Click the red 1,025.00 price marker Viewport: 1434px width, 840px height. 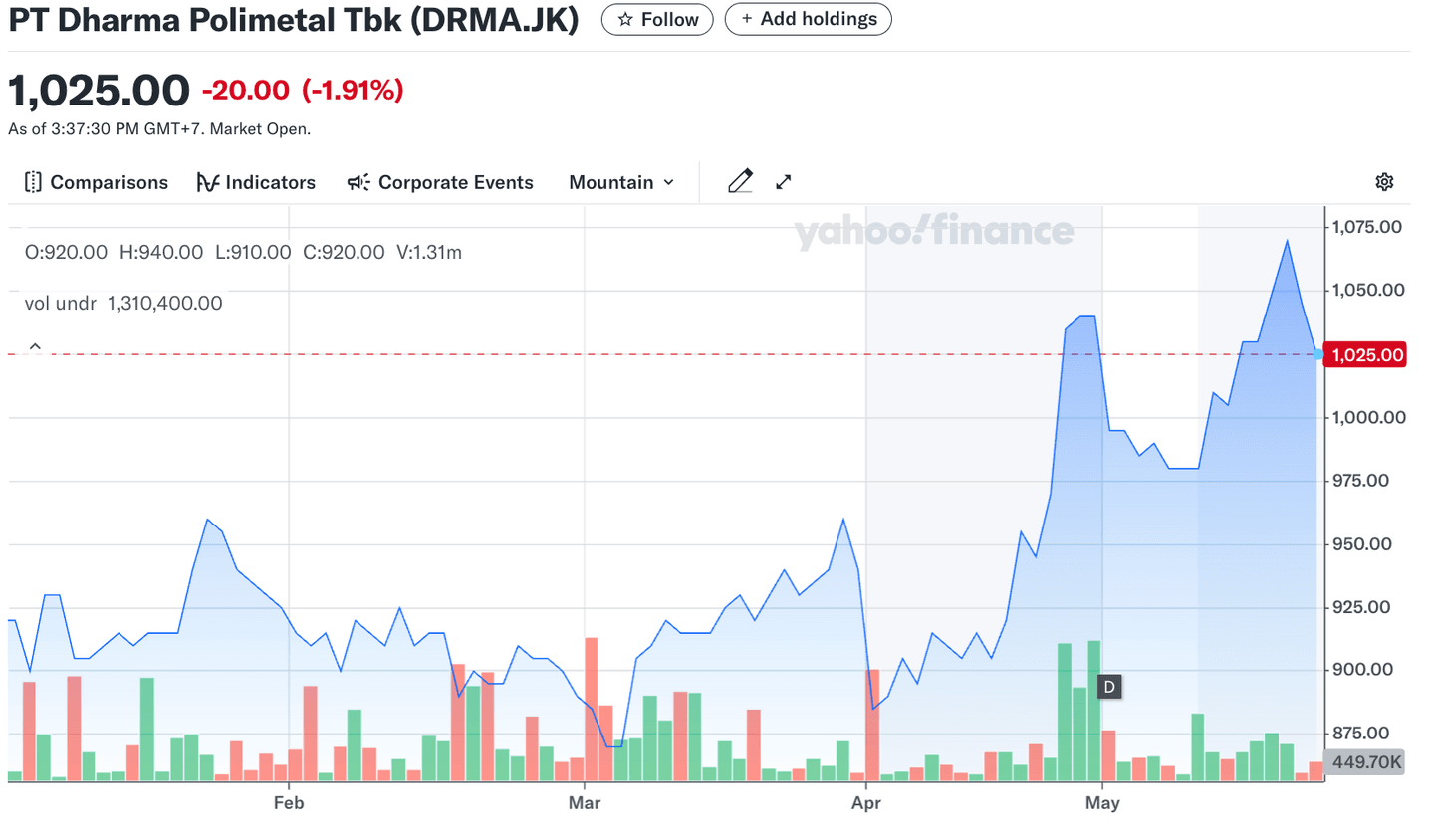tap(1364, 354)
